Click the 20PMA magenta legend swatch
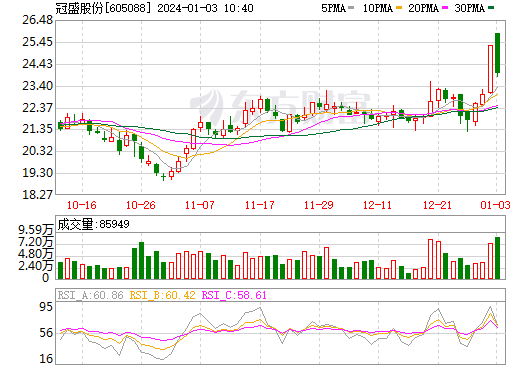Image resolution: width=520 pixels, height=365 pixels. click(x=445, y=8)
